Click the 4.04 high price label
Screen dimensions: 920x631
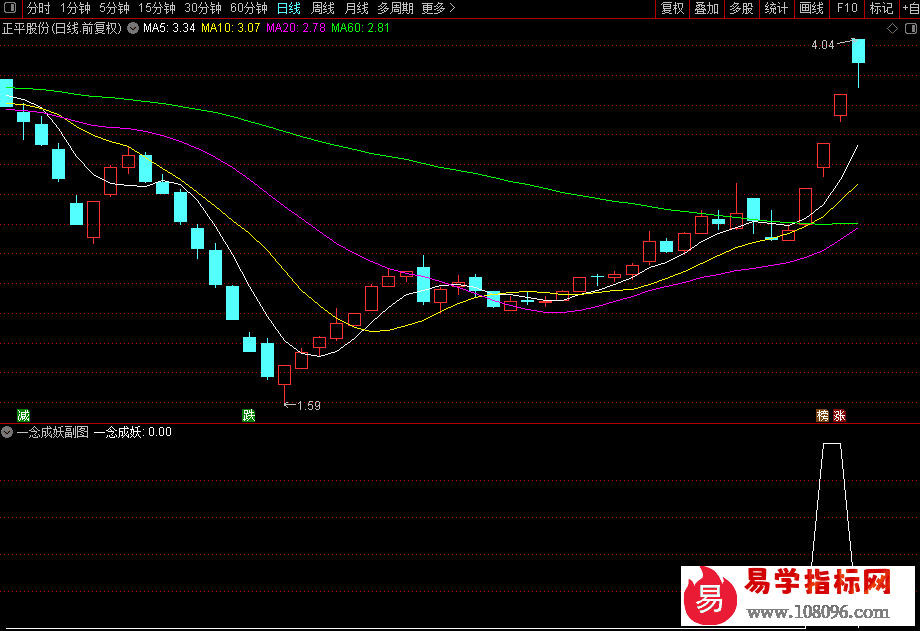pyautogui.click(x=823, y=45)
